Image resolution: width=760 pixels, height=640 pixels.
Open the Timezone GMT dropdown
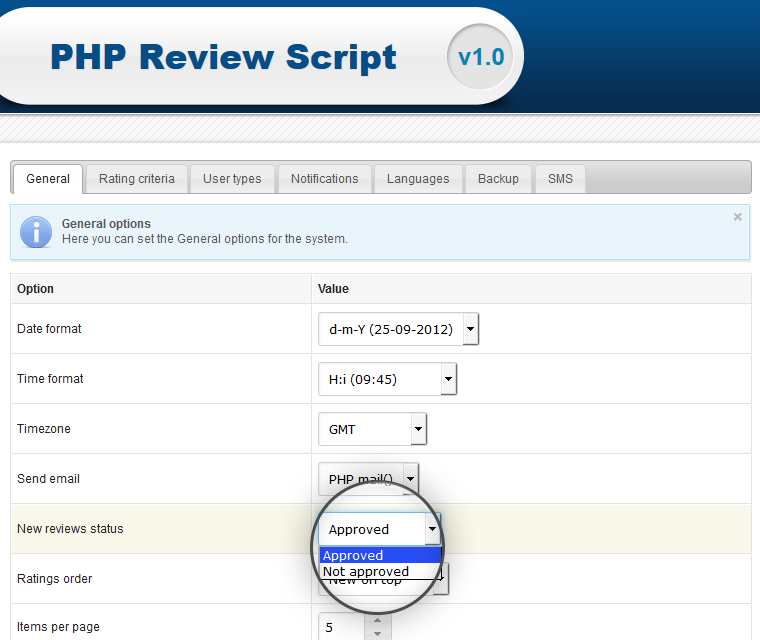click(x=372, y=429)
